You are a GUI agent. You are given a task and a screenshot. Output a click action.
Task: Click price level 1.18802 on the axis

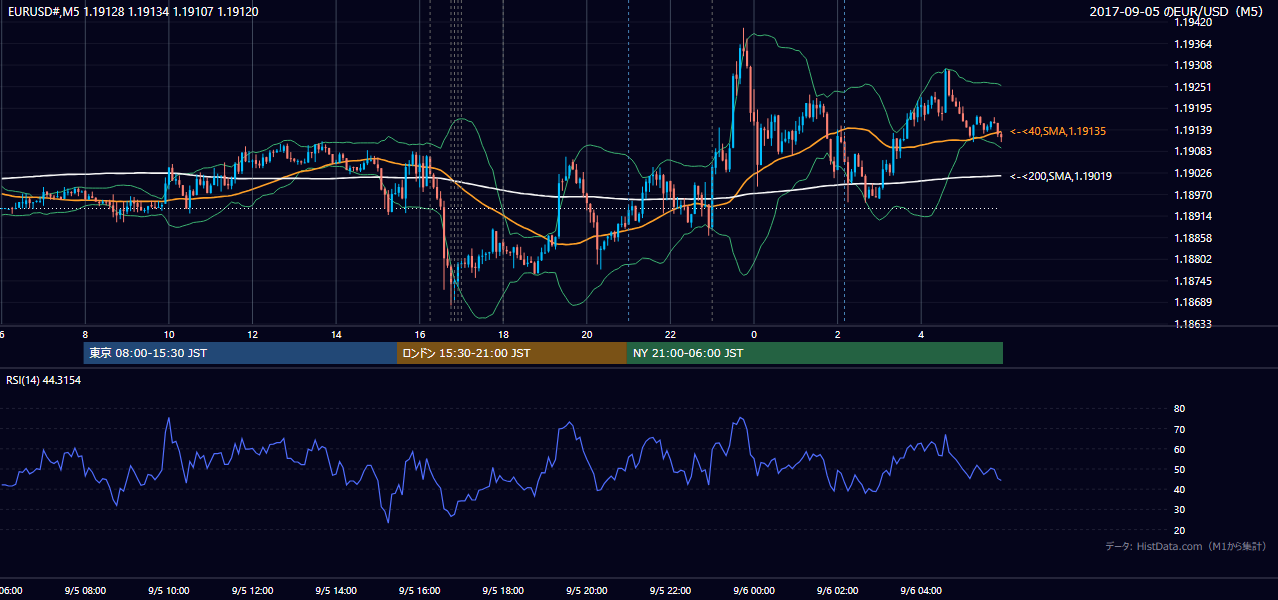click(x=1191, y=259)
